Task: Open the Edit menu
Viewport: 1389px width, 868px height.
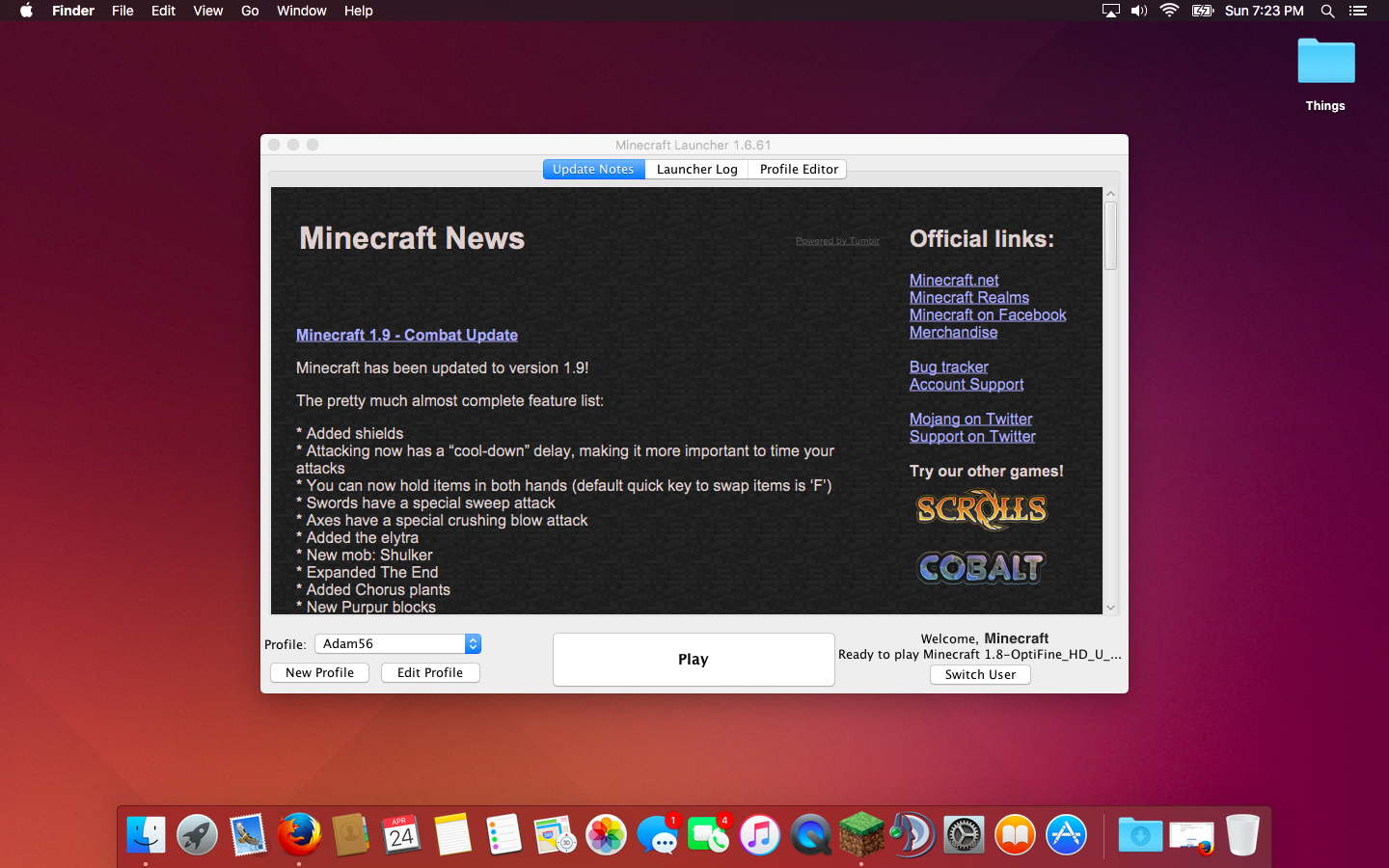Action: [x=163, y=11]
